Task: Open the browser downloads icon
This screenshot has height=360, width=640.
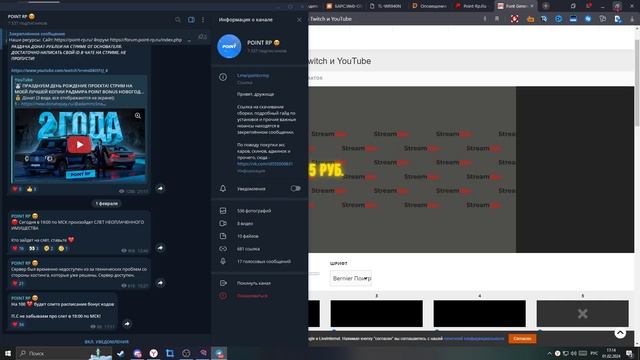Action: [x=632, y=19]
